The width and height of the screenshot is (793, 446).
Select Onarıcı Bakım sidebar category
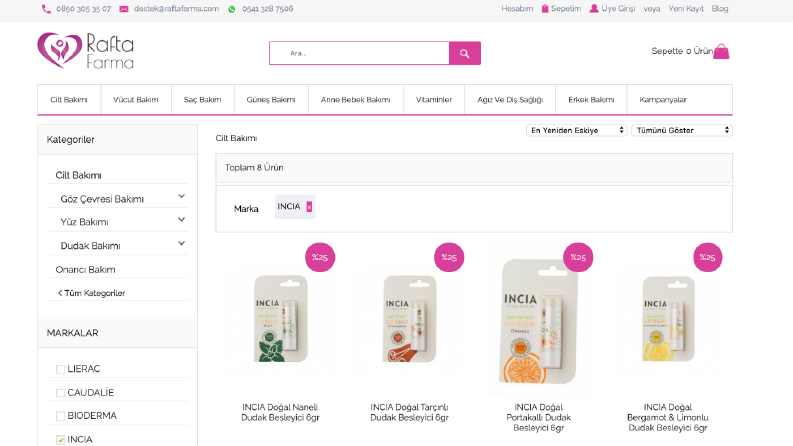(x=85, y=270)
